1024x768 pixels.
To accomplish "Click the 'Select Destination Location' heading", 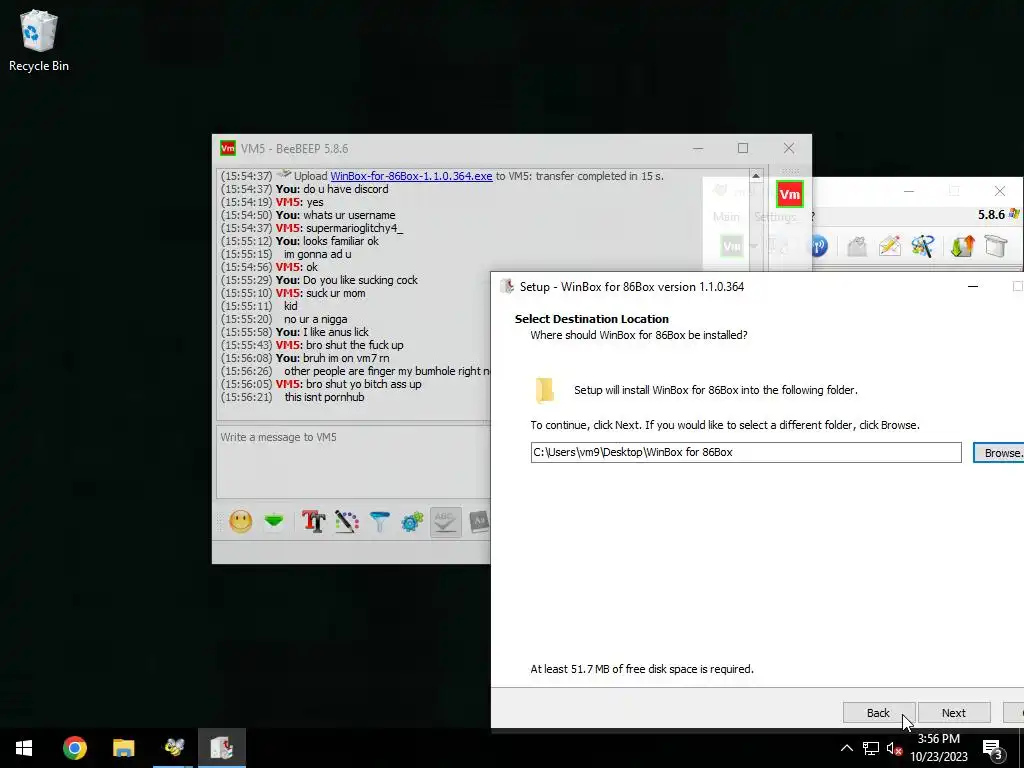I will coord(592,319).
